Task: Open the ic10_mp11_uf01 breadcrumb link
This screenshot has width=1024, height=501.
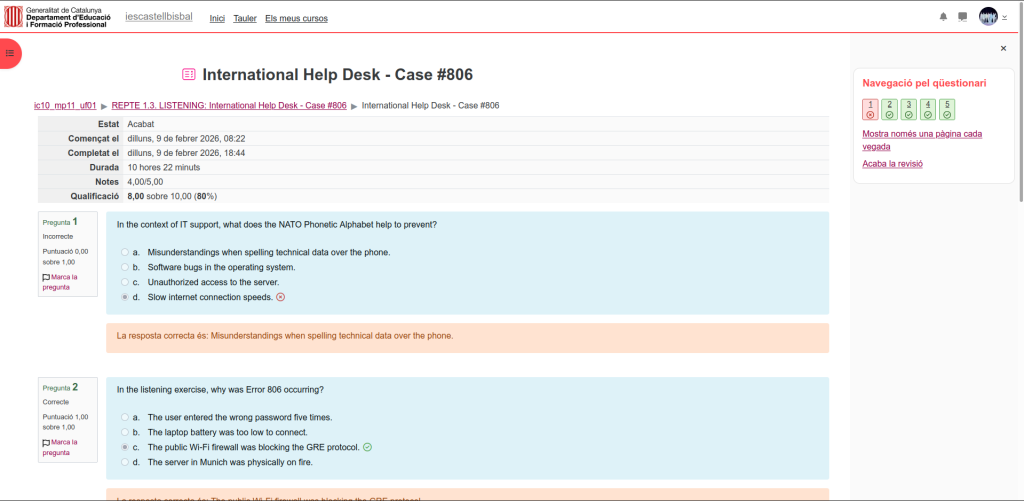Action: click(65, 105)
